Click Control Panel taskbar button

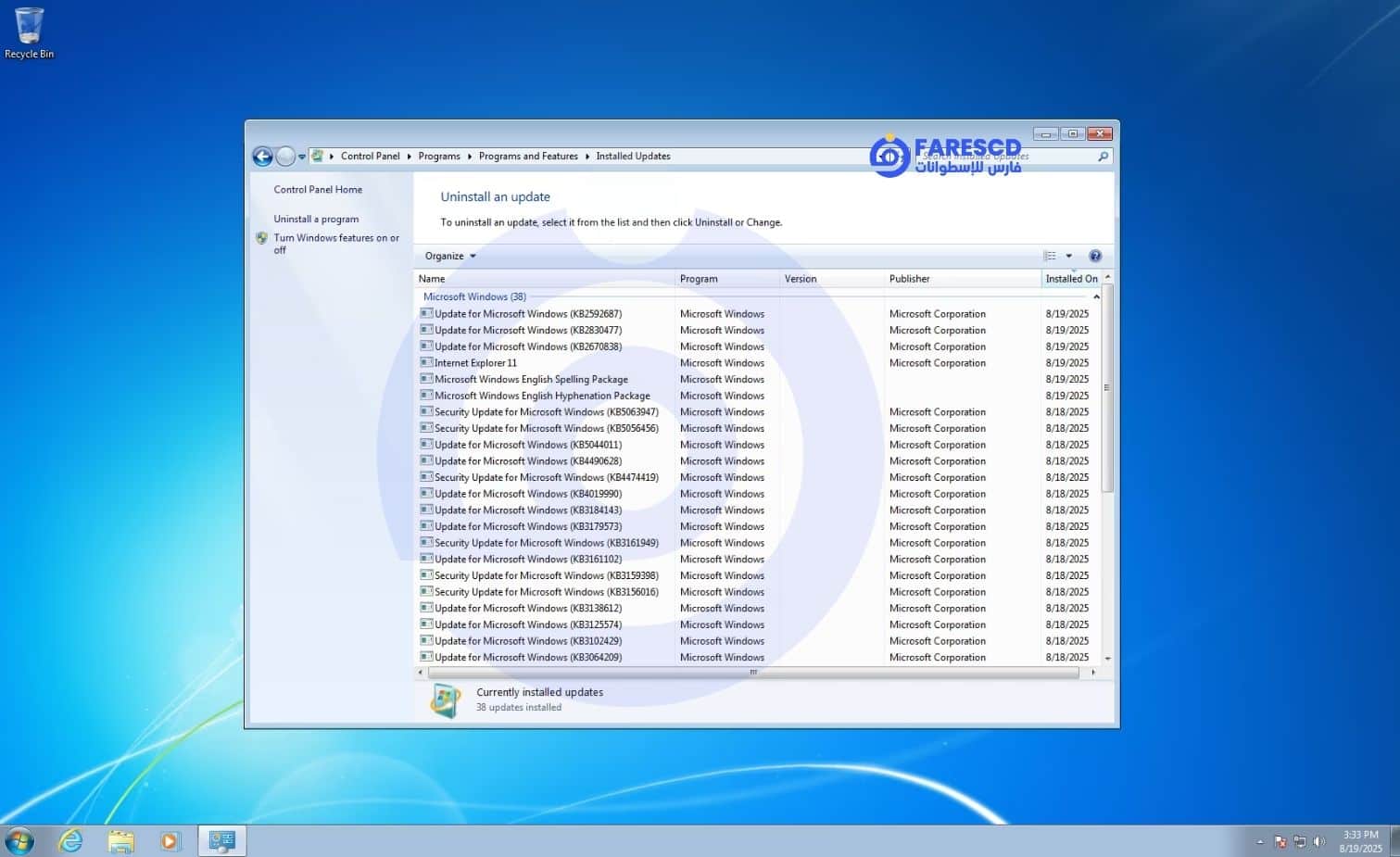tap(222, 840)
